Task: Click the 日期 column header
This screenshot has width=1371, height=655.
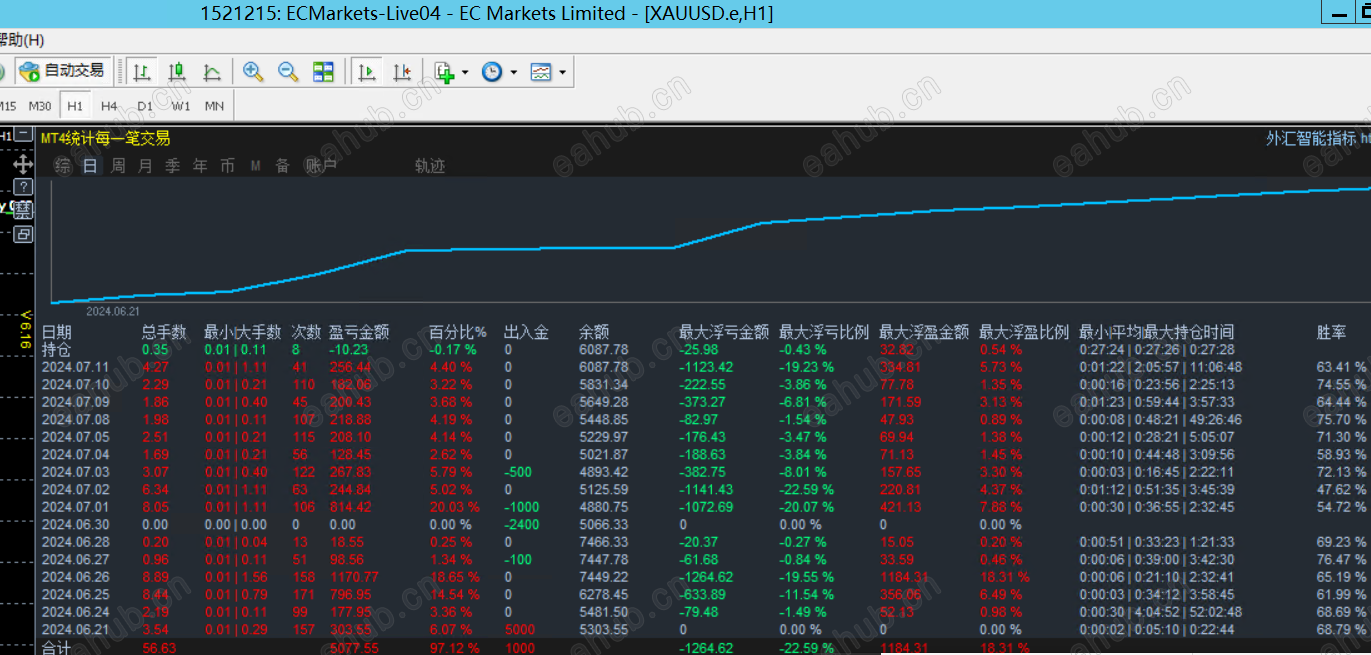Action: [x=57, y=332]
